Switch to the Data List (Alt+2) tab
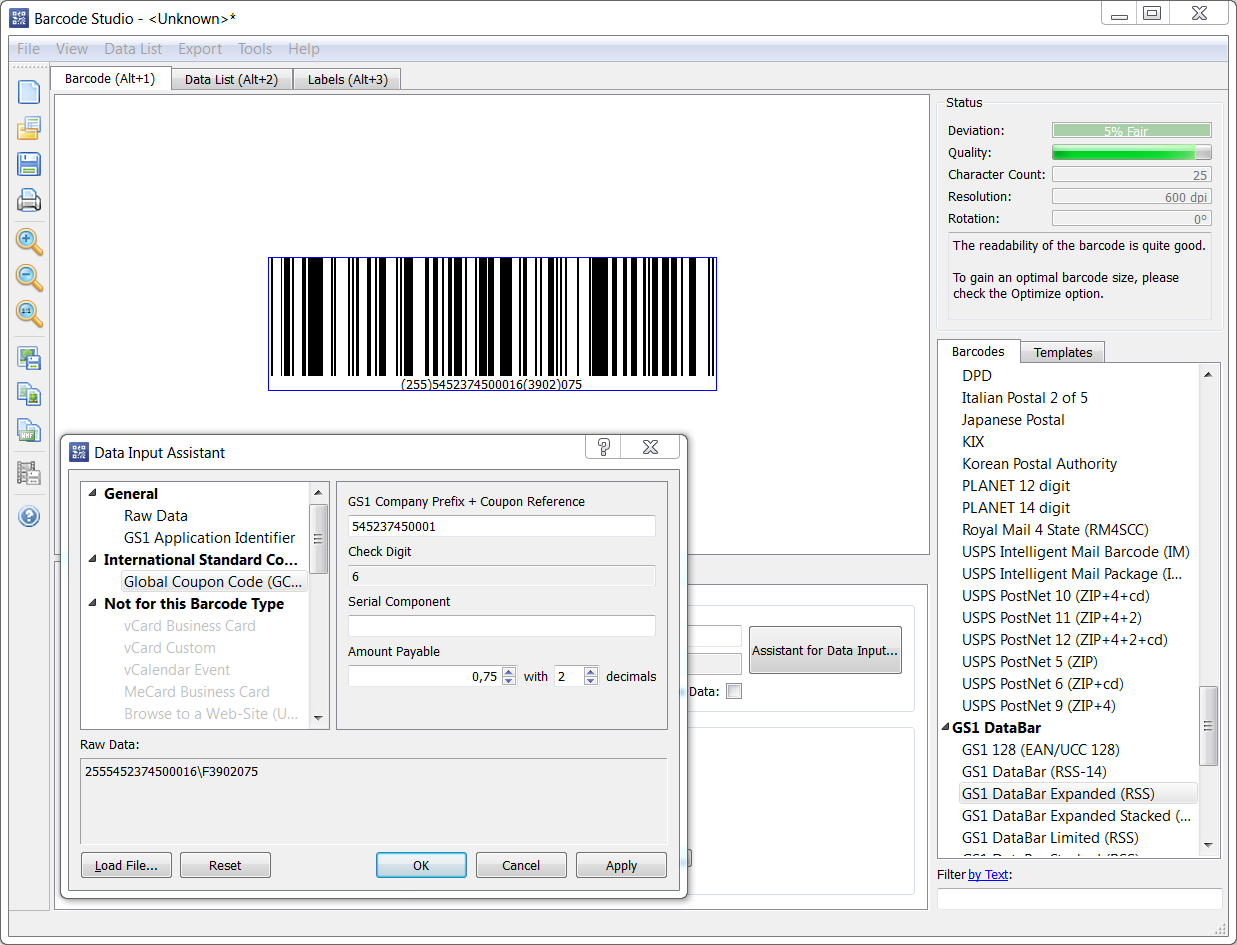Viewport: 1237px width, 945px height. pyautogui.click(x=232, y=79)
